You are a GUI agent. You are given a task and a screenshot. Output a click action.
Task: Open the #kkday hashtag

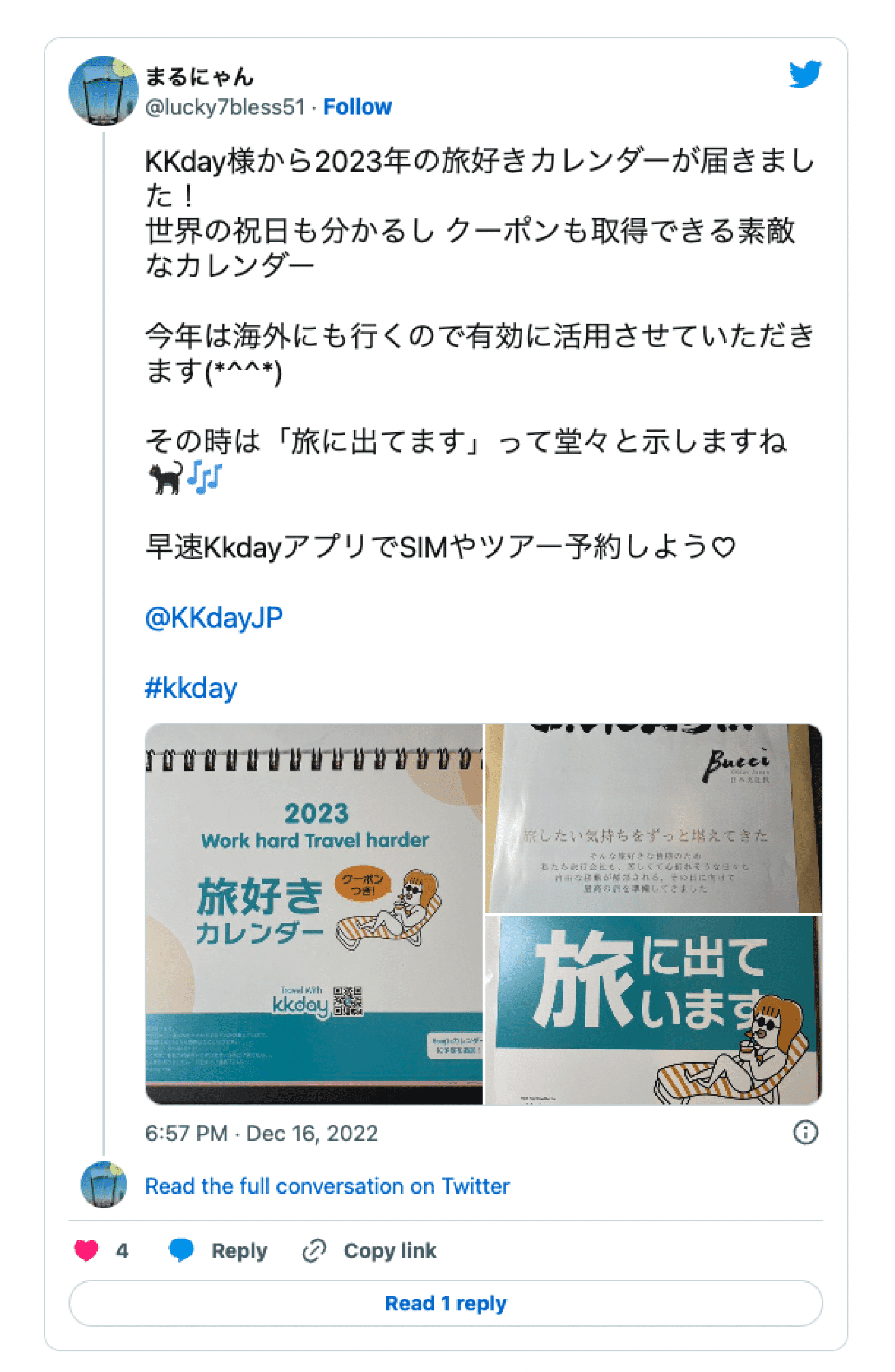point(191,688)
